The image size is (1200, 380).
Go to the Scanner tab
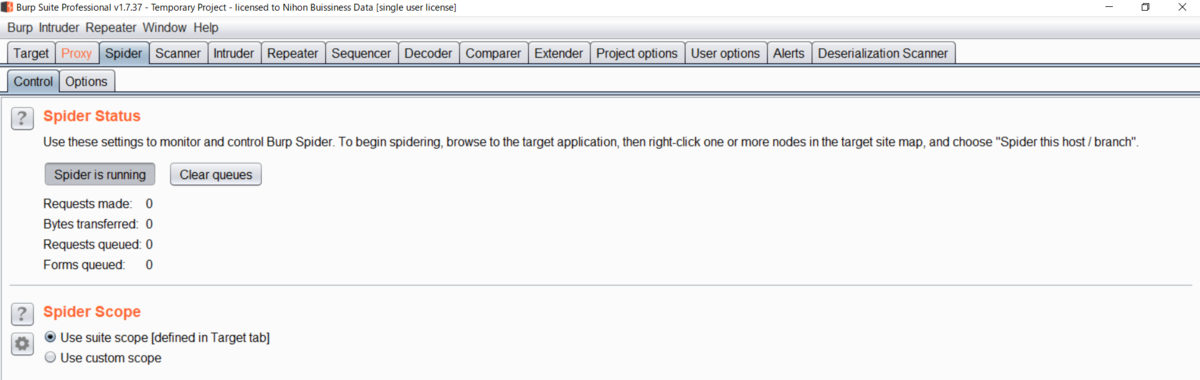tap(178, 53)
